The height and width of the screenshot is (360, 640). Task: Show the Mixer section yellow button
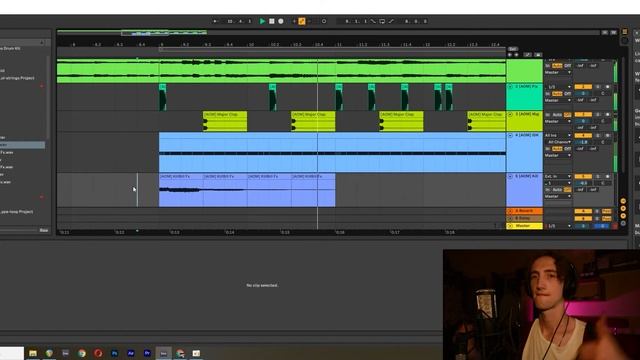[x=623, y=216]
